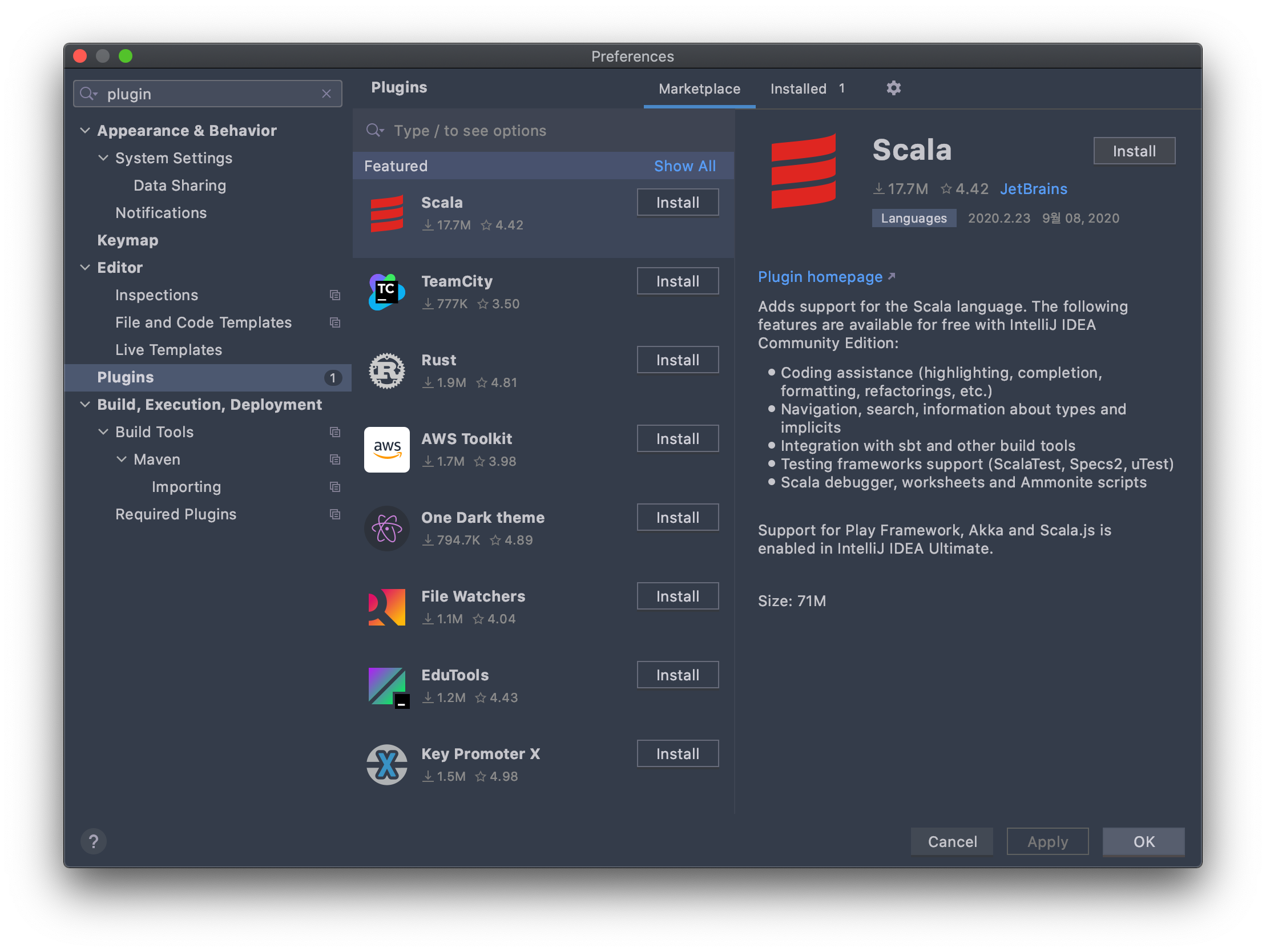
Task: Install the One Dark theme
Action: pos(678,518)
